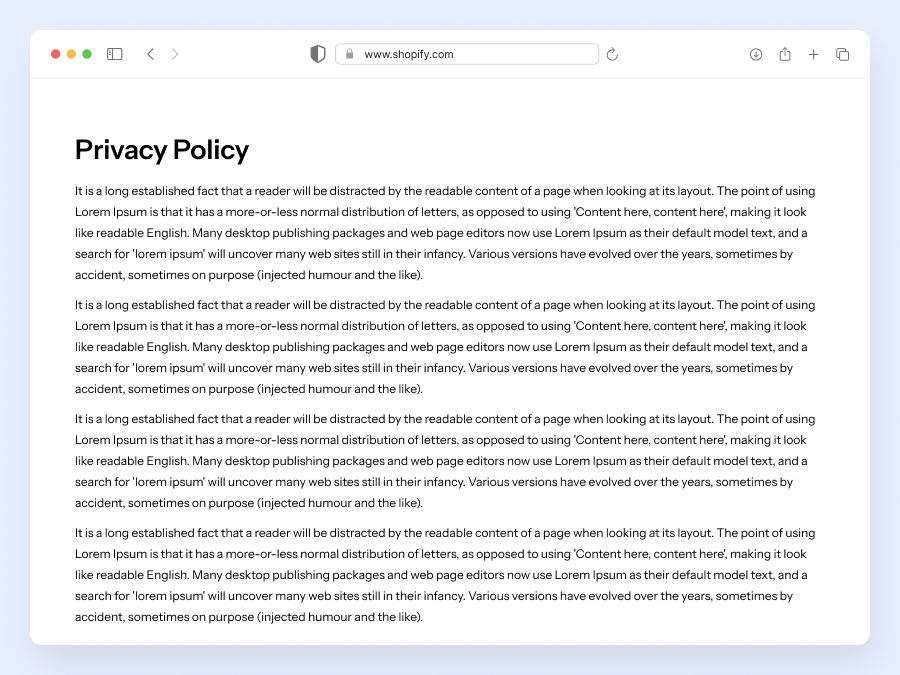
Task: Show tab overview using the tabs icon
Action: pyautogui.click(x=843, y=54)
